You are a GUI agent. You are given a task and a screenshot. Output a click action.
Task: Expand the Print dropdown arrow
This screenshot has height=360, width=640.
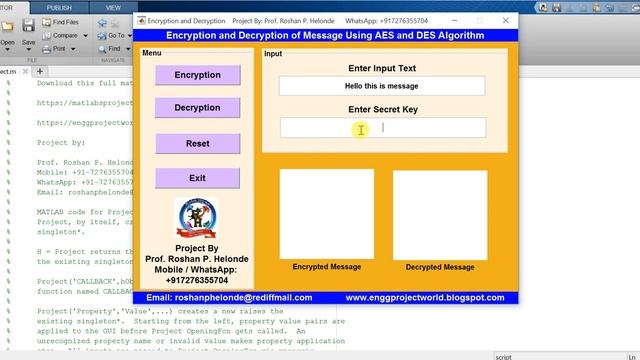click(x=73, y=49)
